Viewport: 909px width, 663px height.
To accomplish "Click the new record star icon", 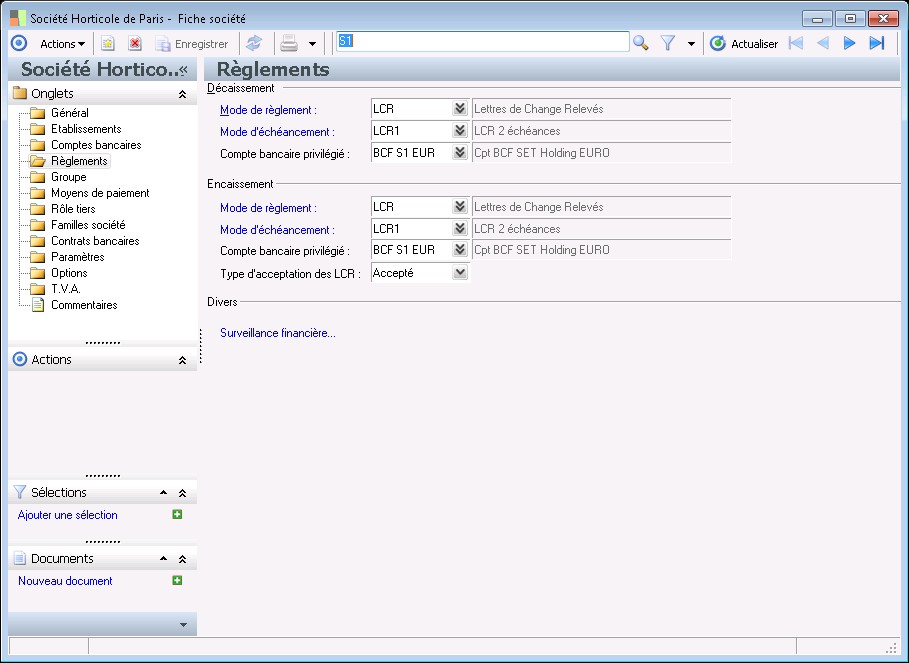I will click(108, 43).
